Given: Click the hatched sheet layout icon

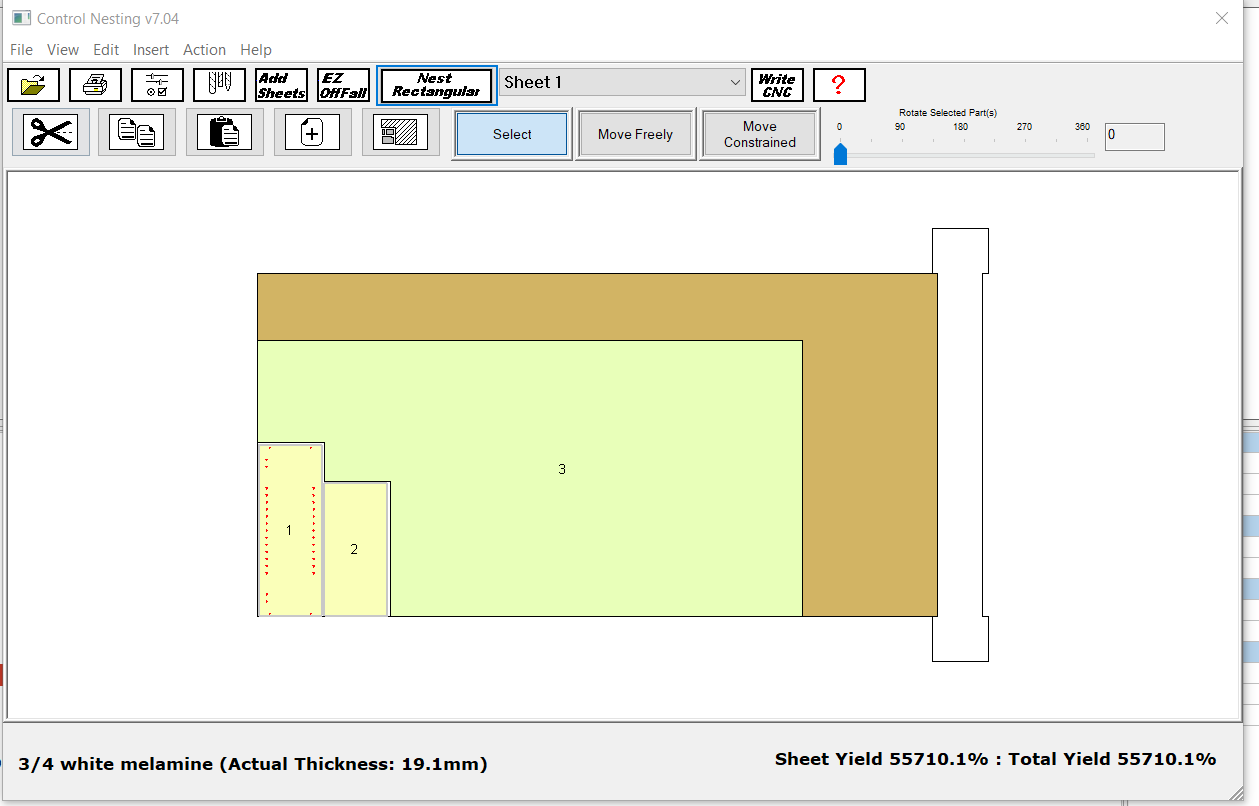Looking at the screenshot, I should (401, 133).
